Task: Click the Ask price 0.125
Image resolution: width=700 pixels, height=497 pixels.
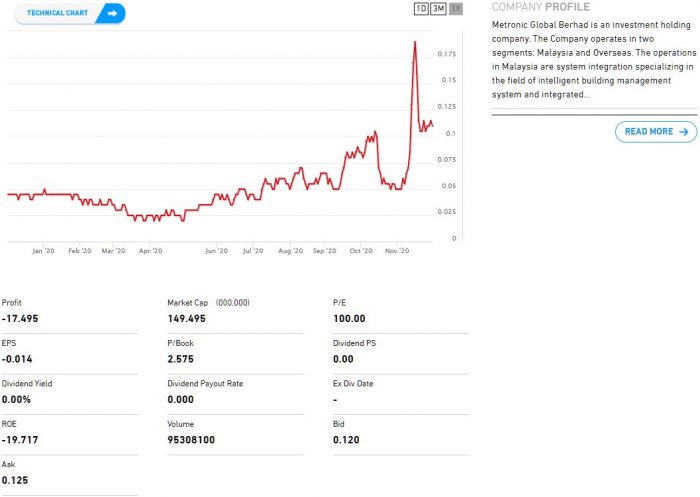Action: (15, 481)
